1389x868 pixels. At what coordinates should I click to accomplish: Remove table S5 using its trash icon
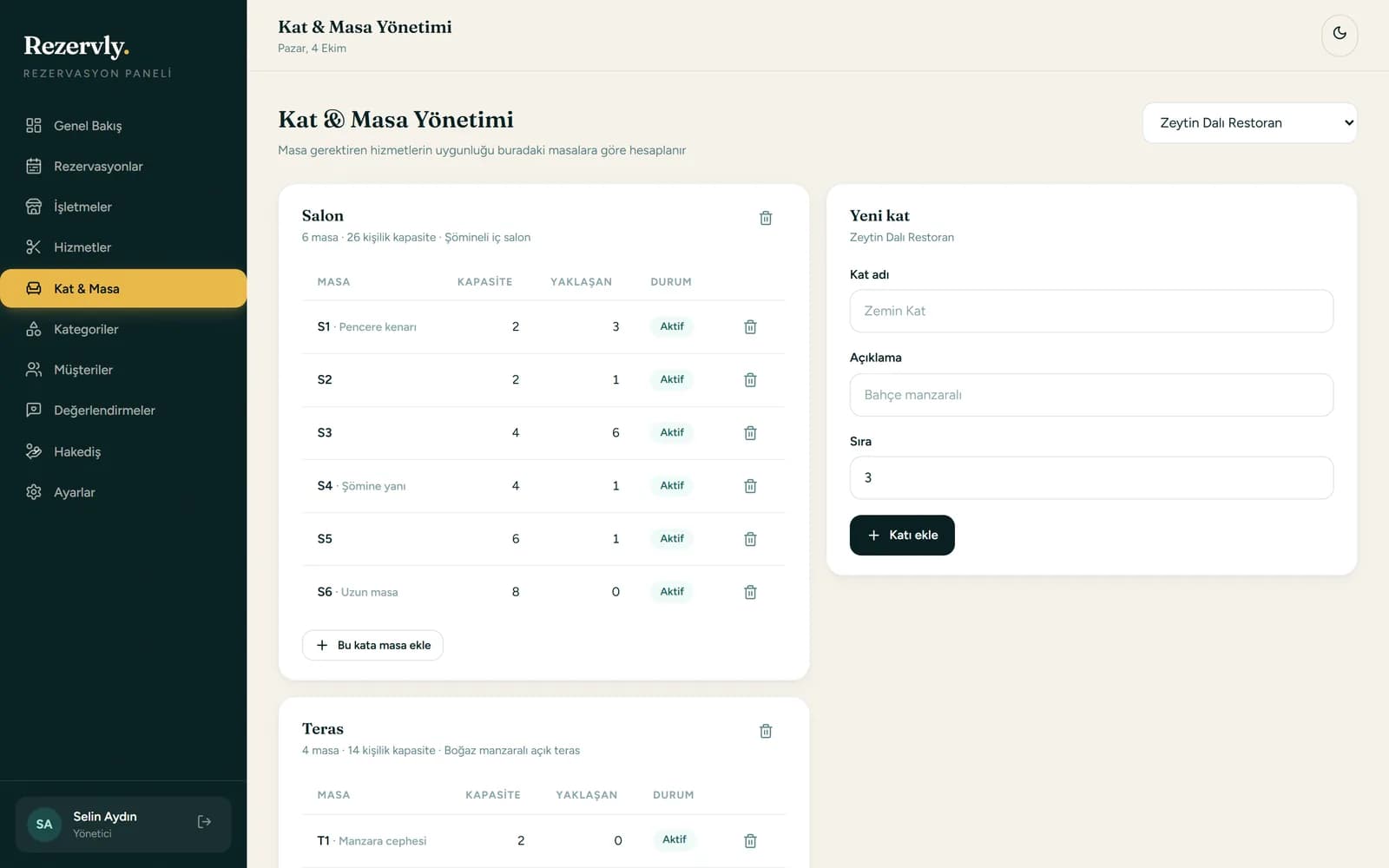pos(750,539)
